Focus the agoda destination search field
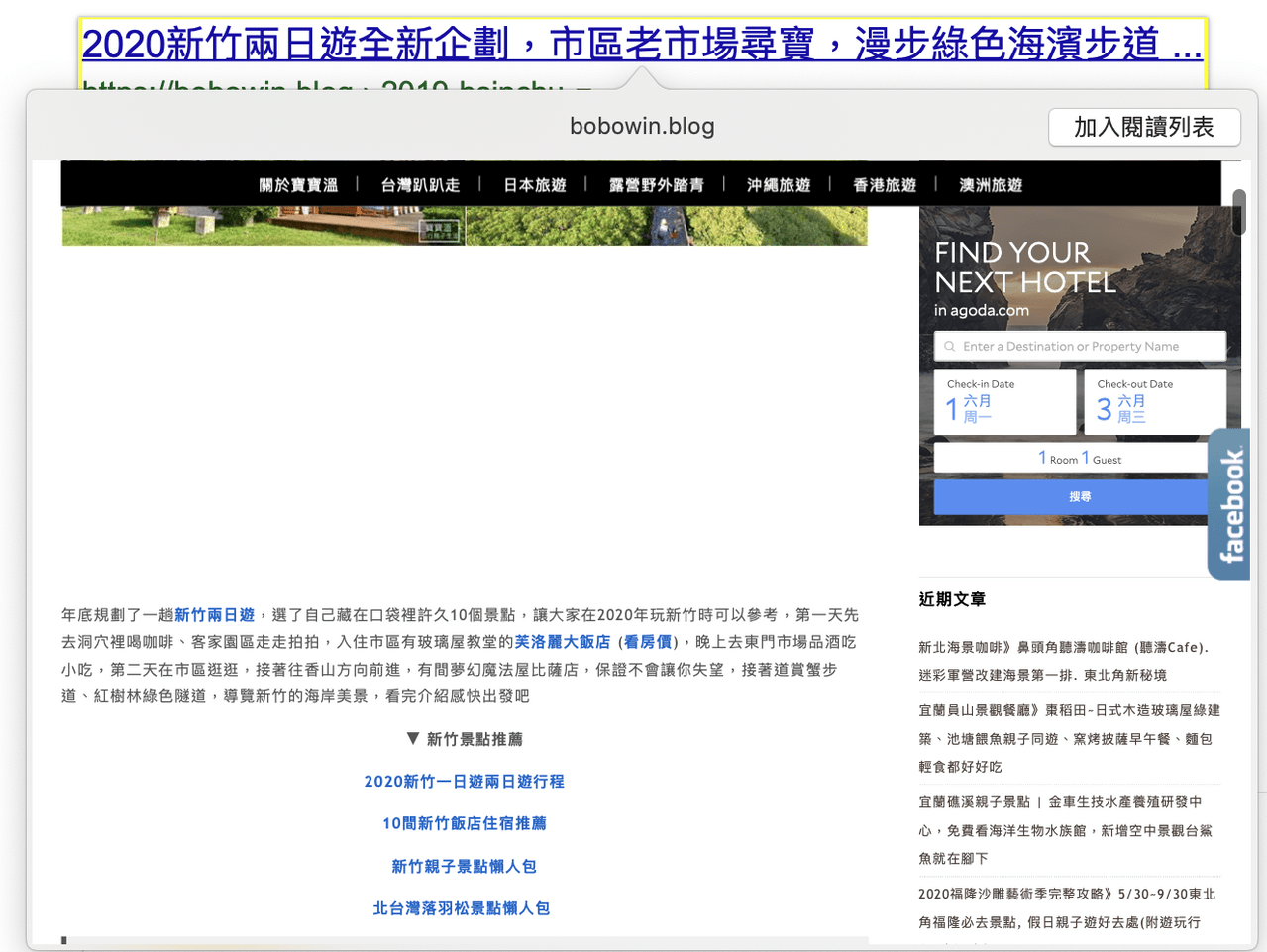The image size is (1267, 952). [1080, 346]
